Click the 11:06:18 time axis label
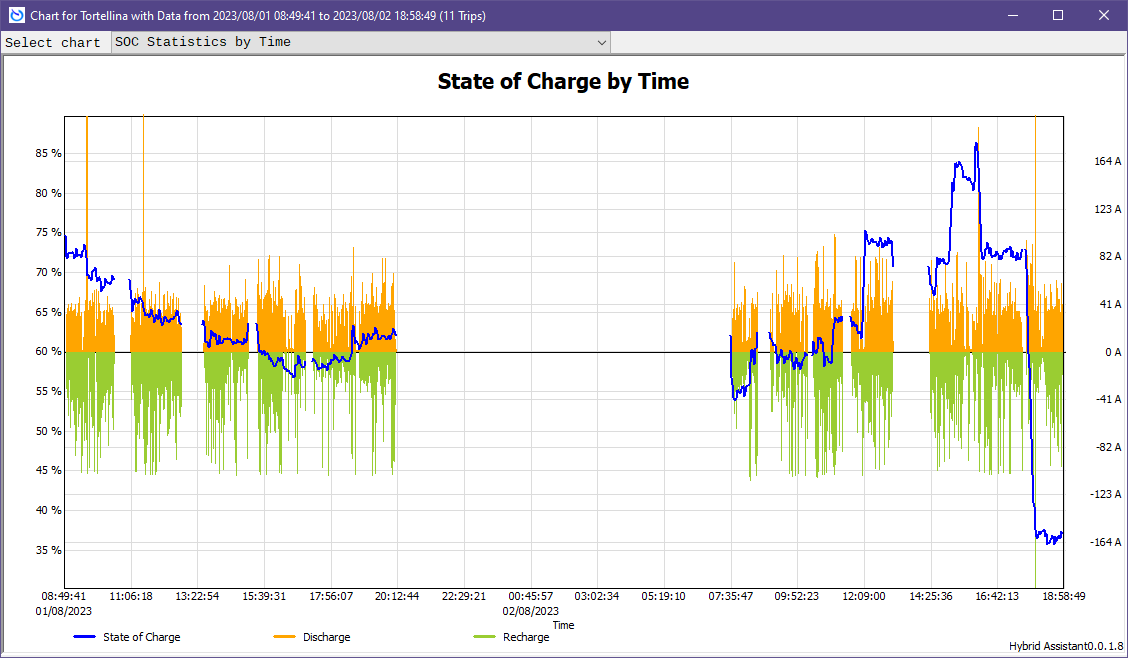Screen dimensions: 1128x658 [131, 596]
